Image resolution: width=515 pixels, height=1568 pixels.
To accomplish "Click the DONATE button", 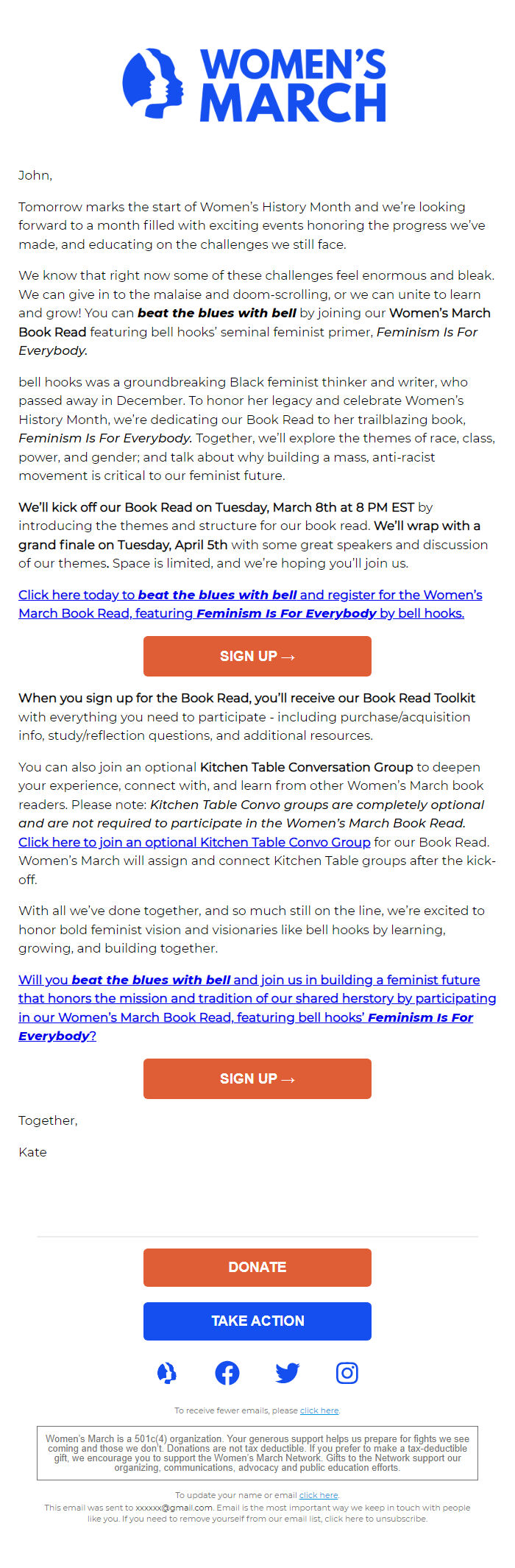I will click(257, 1267).
